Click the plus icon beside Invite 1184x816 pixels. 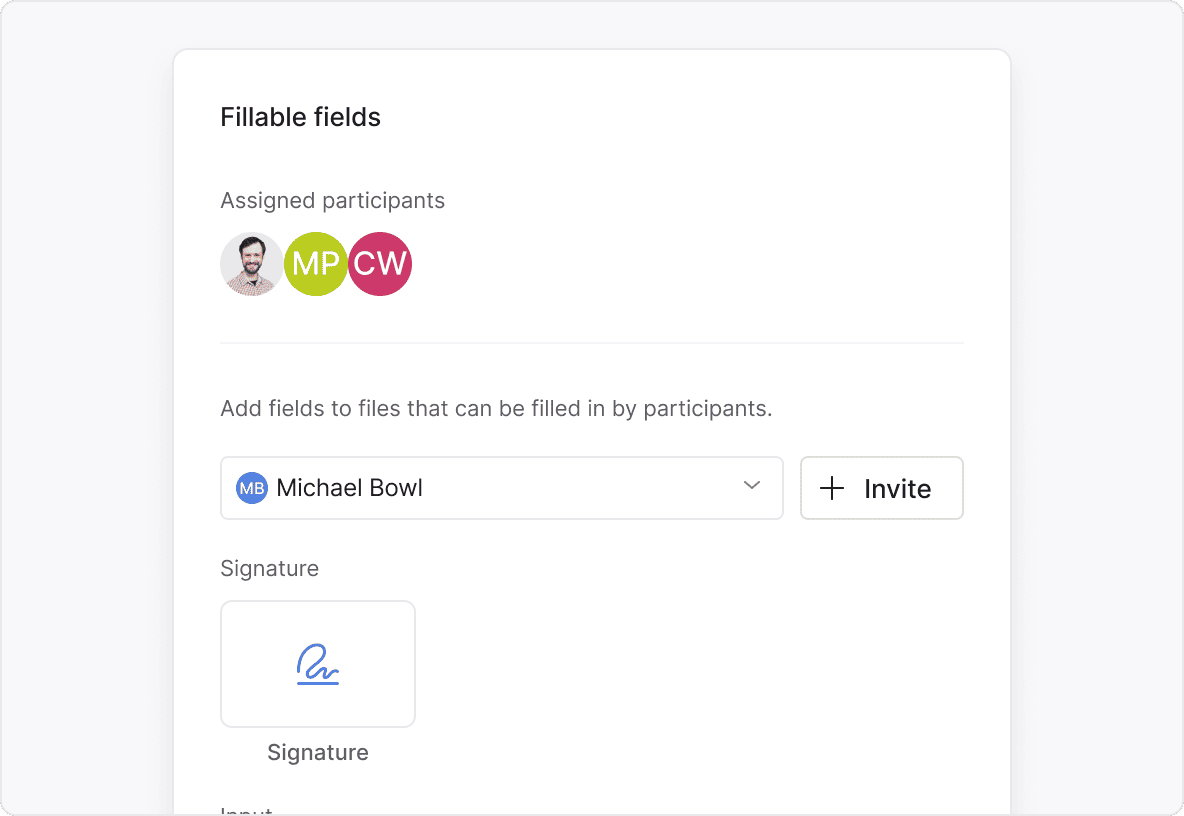pyautogui.click(x=832, y=488)
